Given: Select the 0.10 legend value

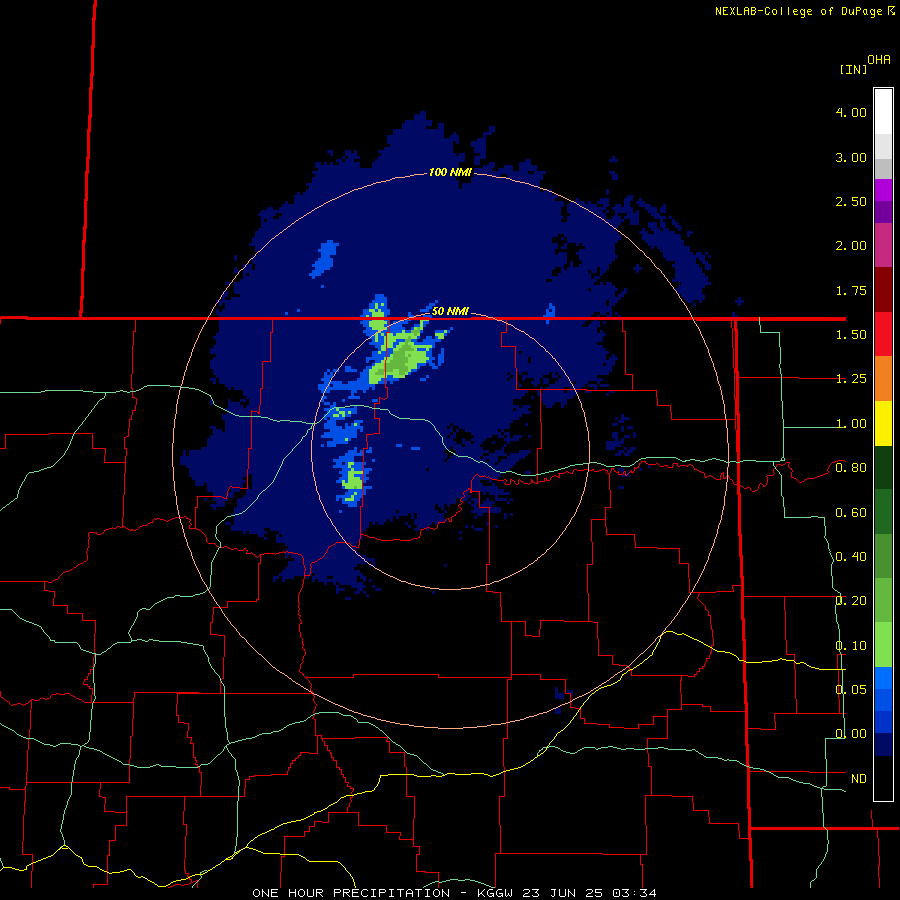Looking at the screenshot, I should (x=851, y=646).
